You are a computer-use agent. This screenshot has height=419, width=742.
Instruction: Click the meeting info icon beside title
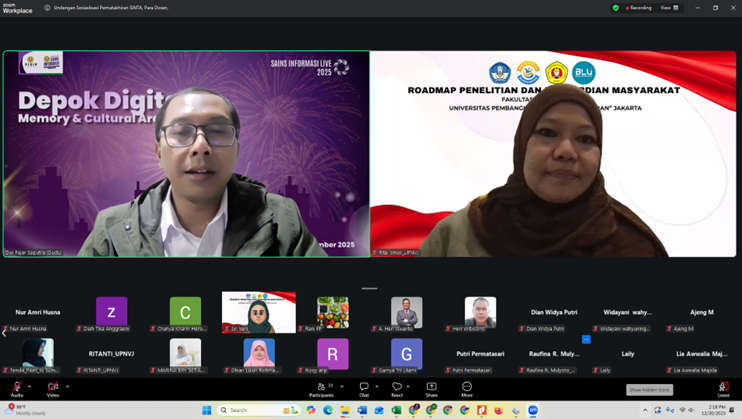[x=48, y=8]
